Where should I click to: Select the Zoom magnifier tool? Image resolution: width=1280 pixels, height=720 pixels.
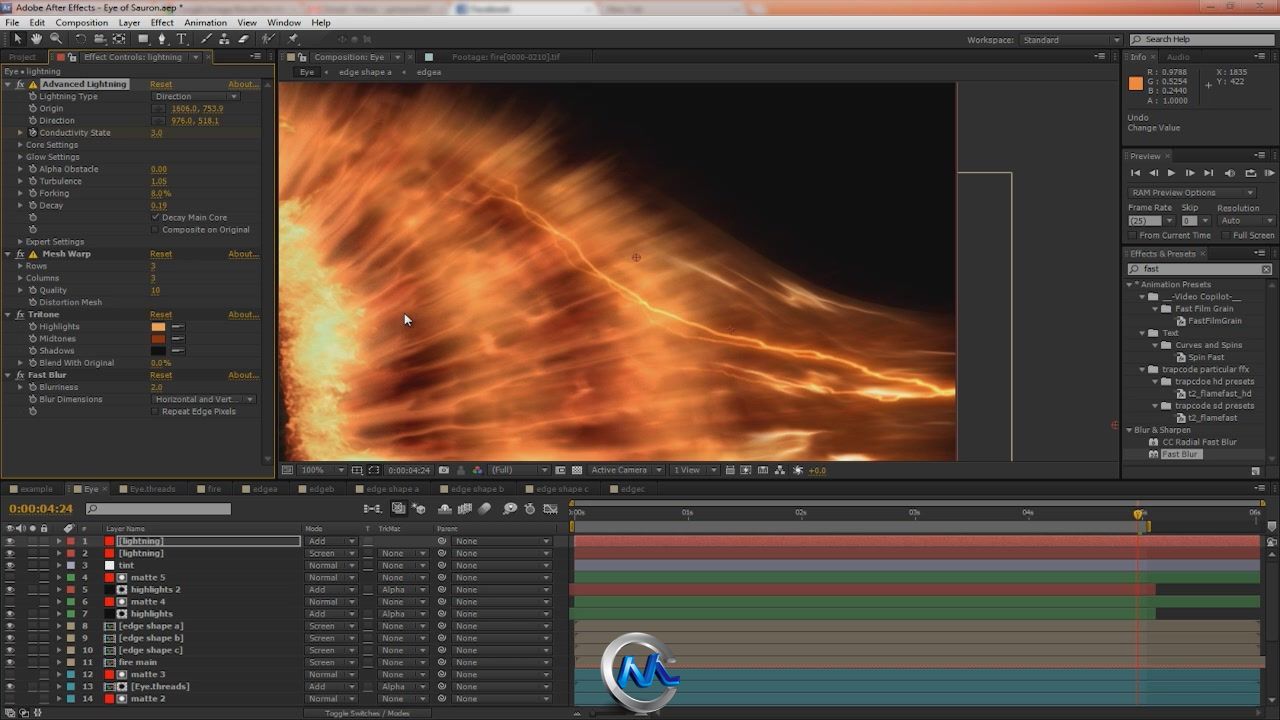pyautogui.click(x=55, y=39)
